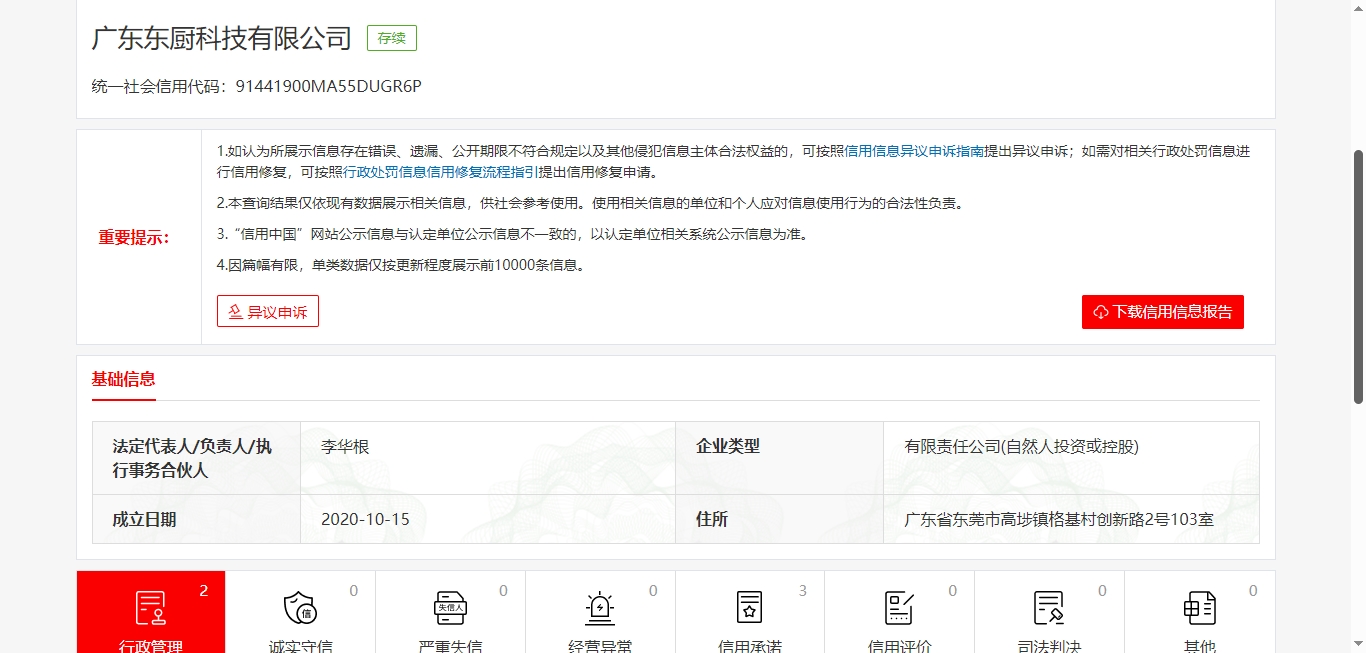Click company name 广东东厨科技有限公司
Viewport: 1366px width, 653px height.
coord(222,38)
